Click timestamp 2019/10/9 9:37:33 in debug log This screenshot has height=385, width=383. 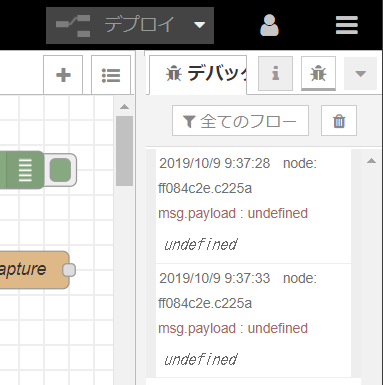[215, 278]
